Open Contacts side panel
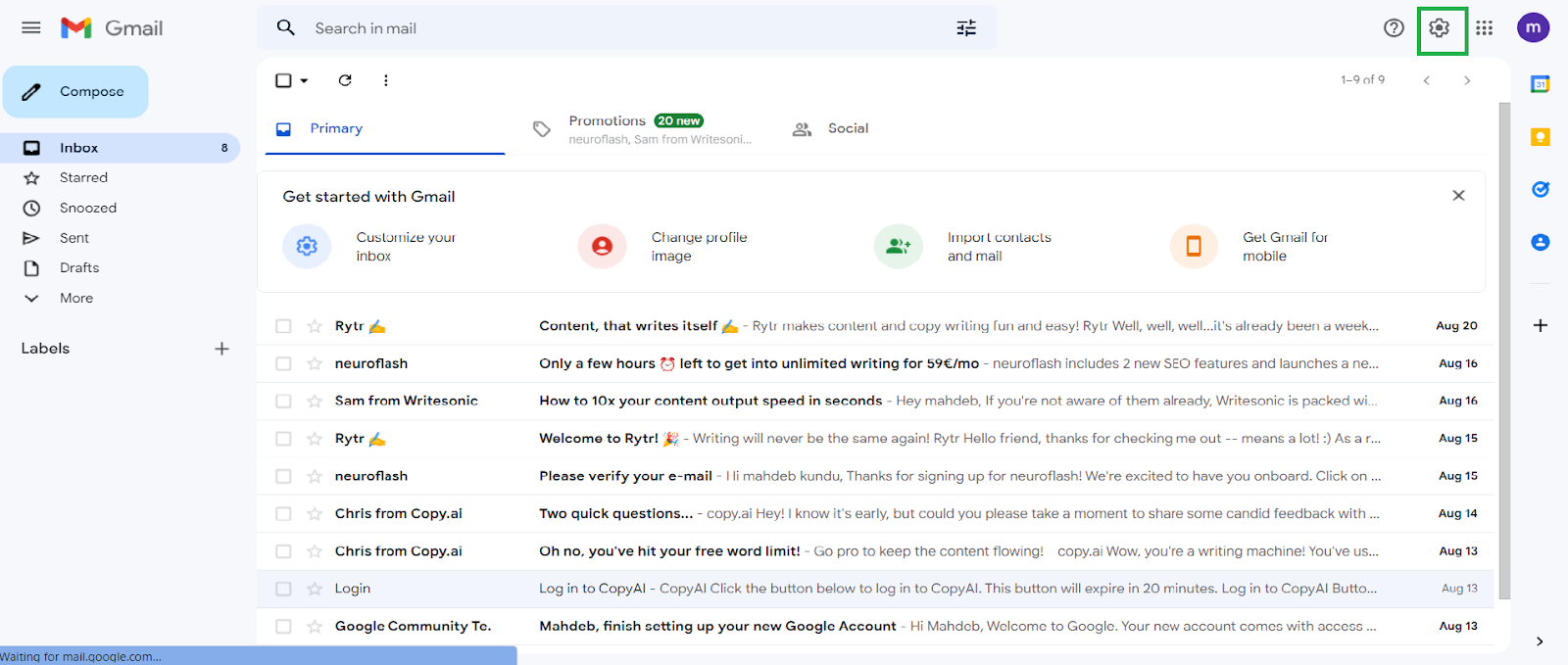 tap(1541, 242)
